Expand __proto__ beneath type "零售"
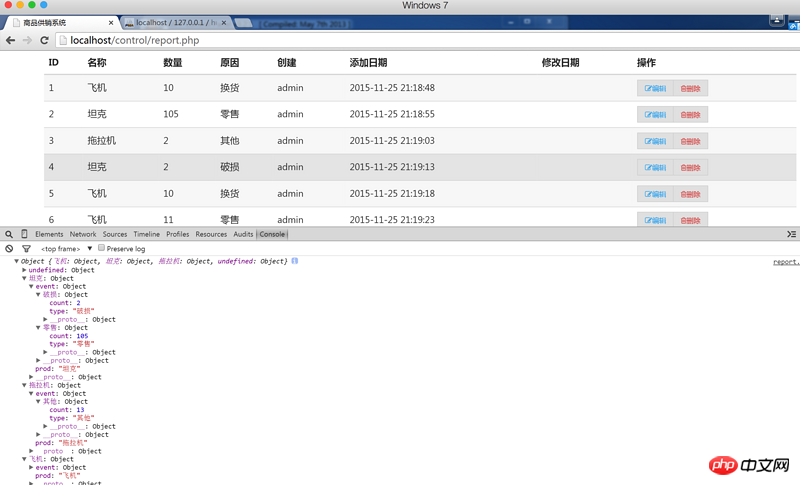800x485 pixels. [x=45, y=352]
